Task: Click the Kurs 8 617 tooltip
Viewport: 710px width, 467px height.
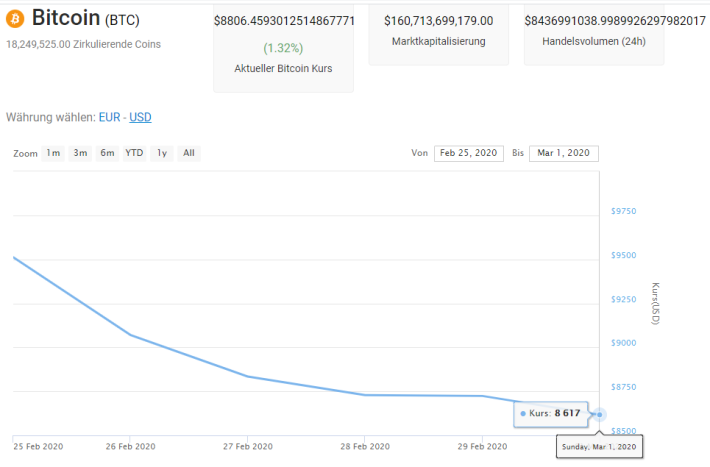Action: coord(551,414)
